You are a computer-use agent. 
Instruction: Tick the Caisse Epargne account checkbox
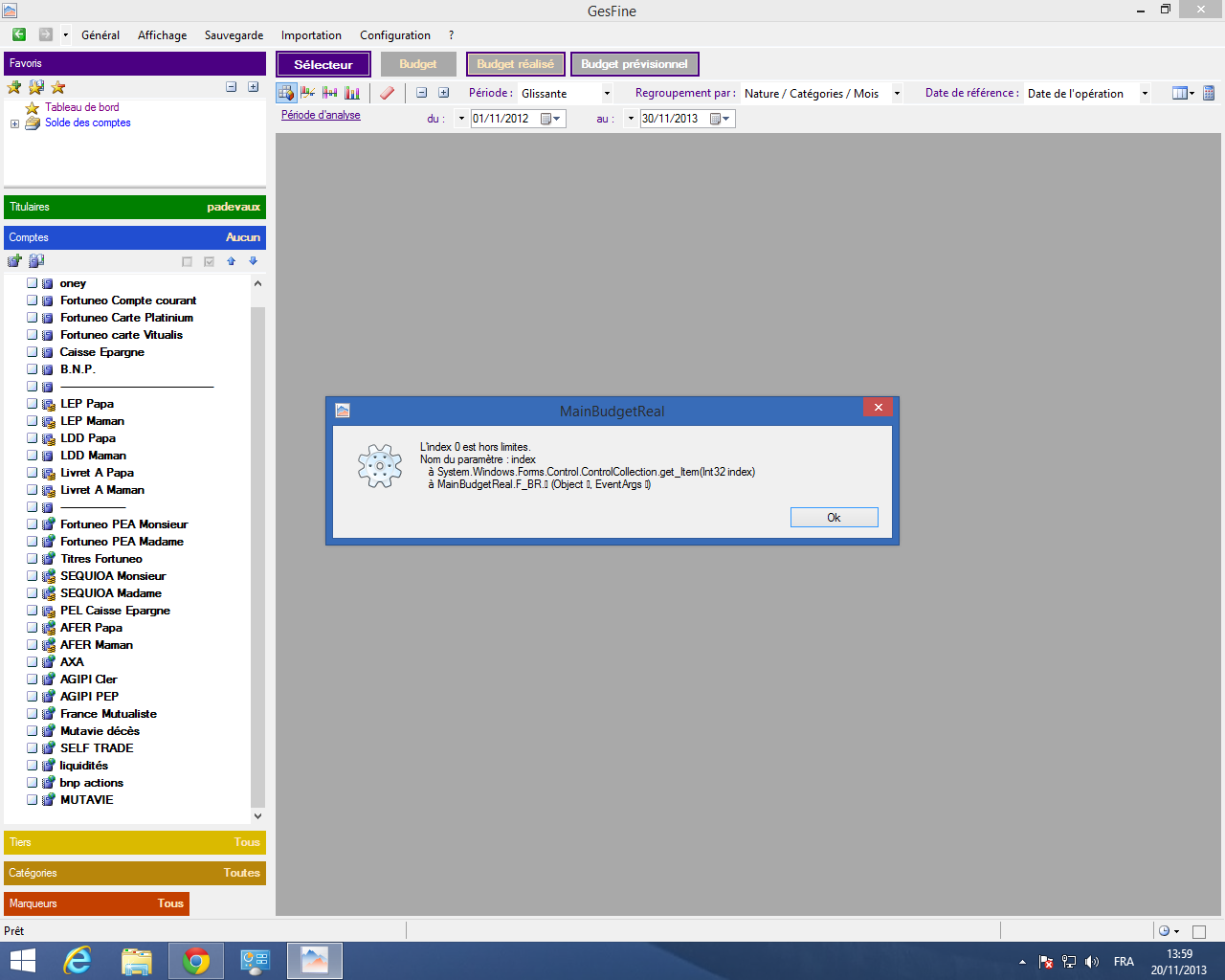32,352
